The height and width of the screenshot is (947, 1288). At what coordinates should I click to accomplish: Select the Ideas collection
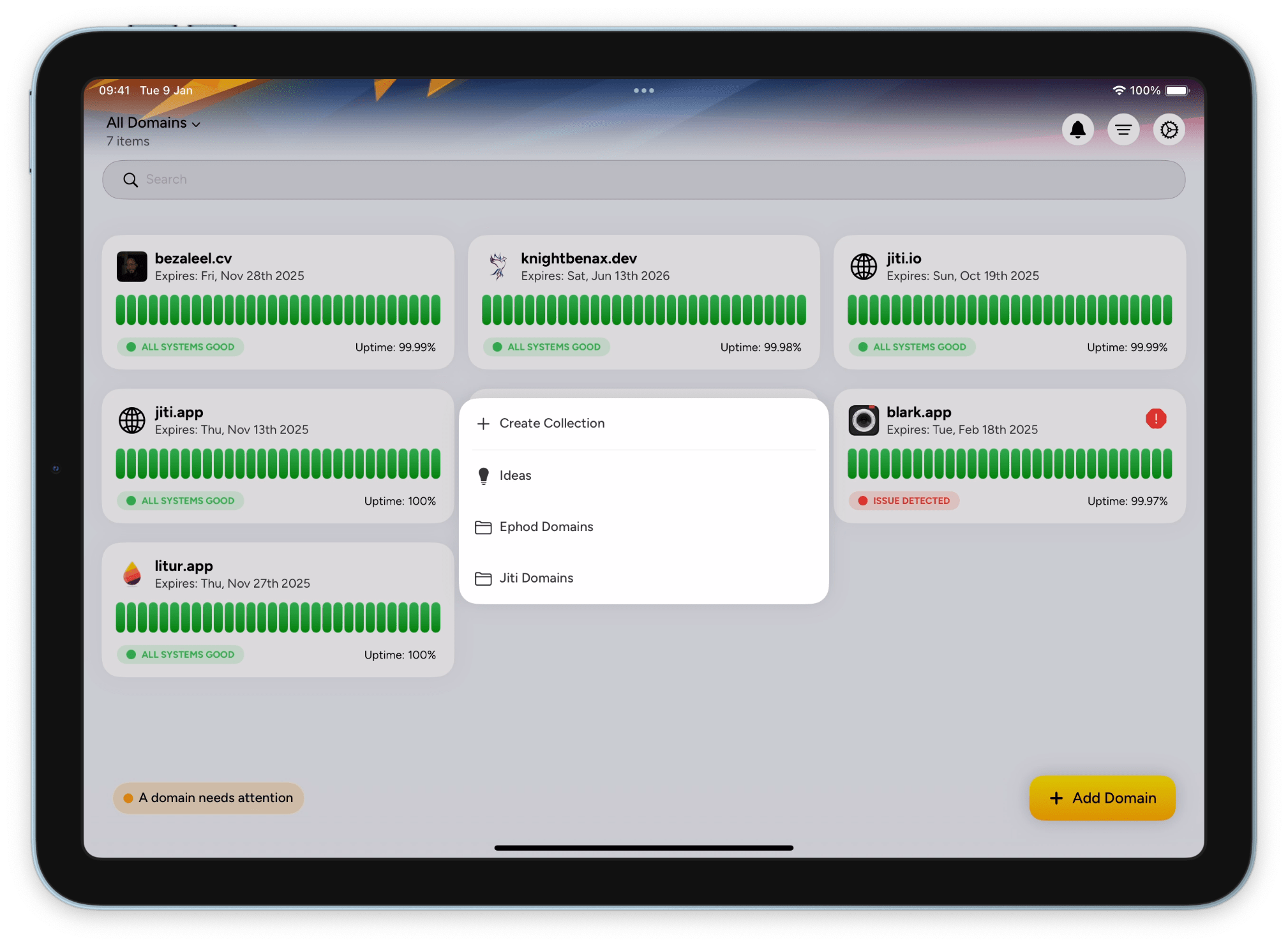tap(515, 475)
